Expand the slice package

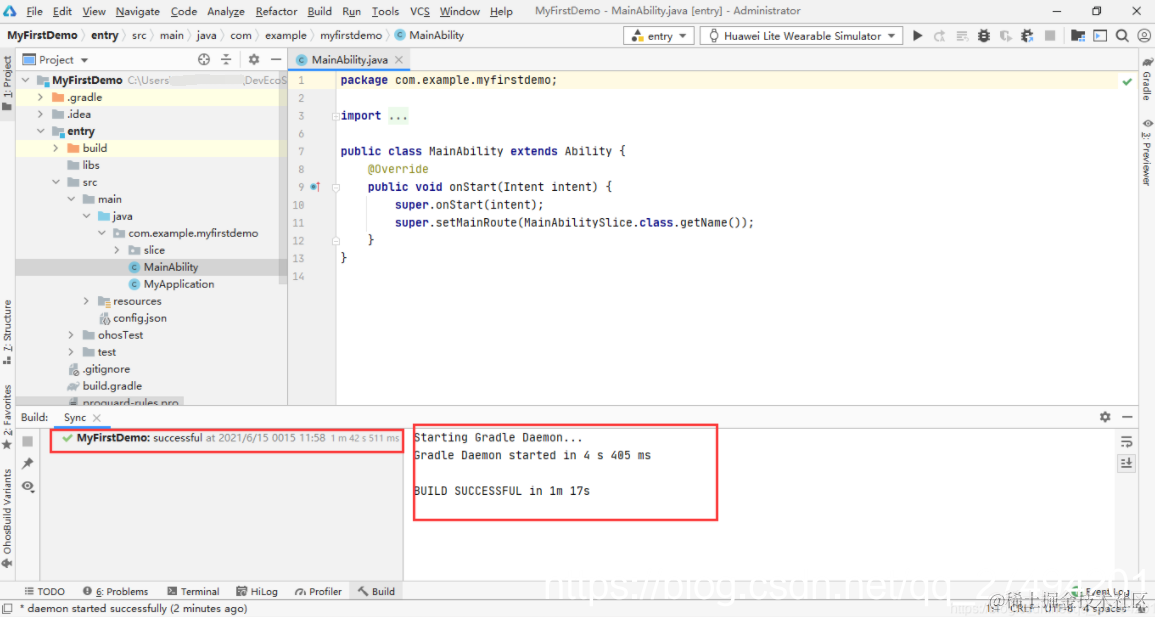point(117,250)
